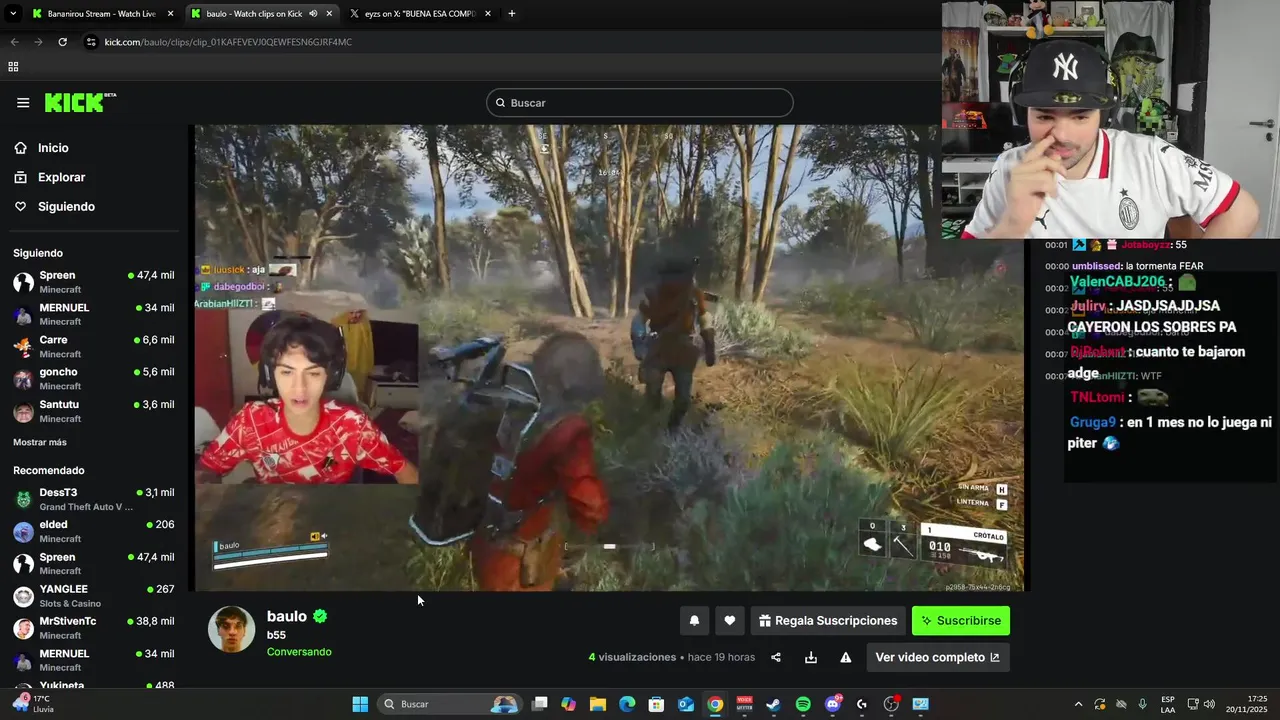Open Outlook from the taskbar

tap(686, 704)
